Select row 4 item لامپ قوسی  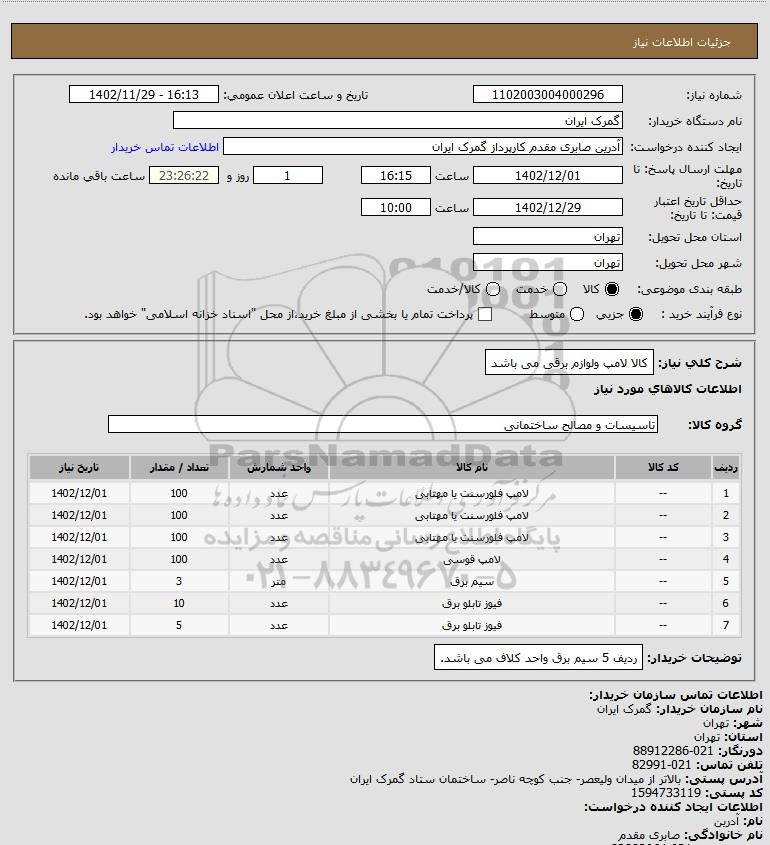[x=471, y=559]
